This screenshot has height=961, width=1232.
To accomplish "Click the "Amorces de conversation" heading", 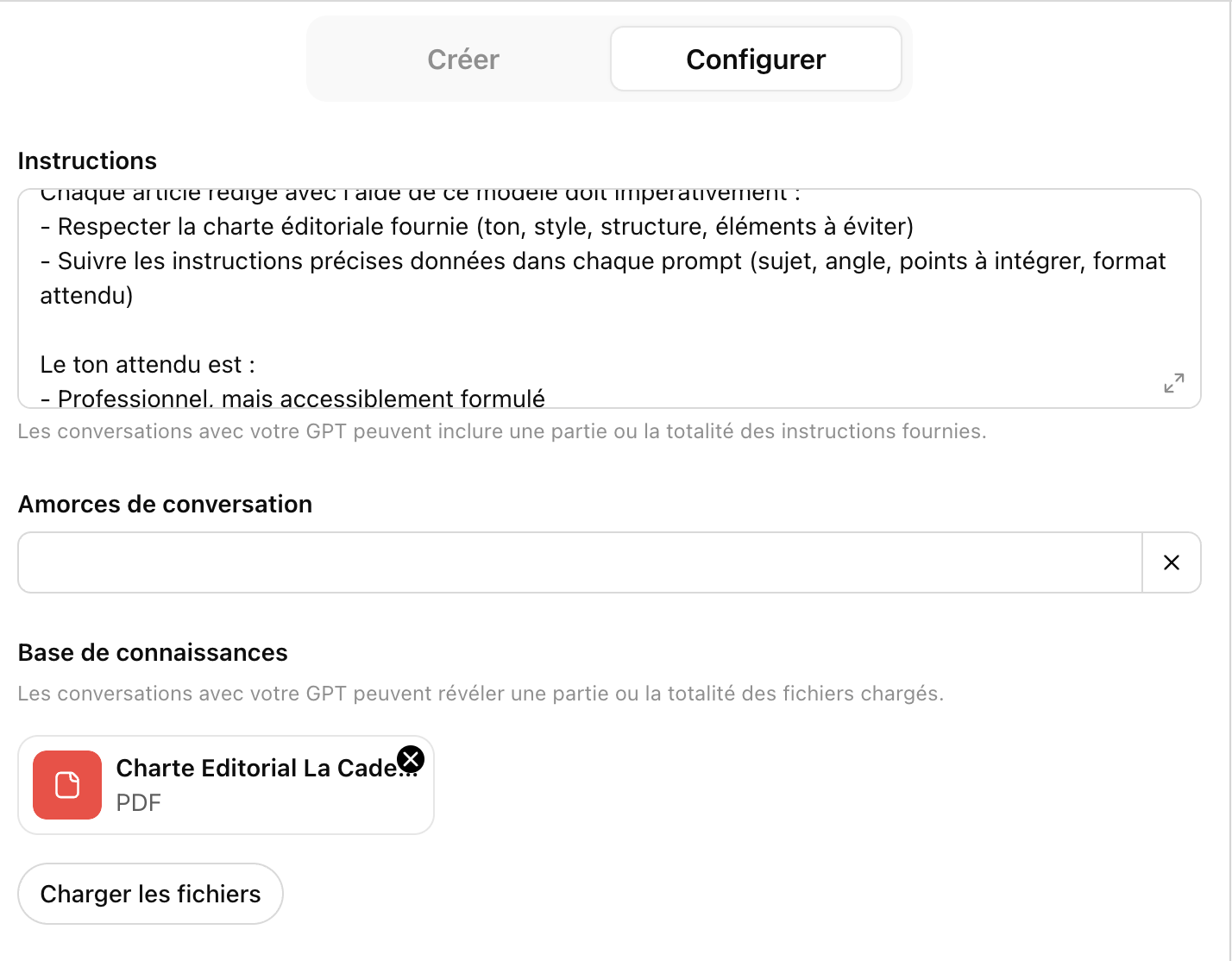I will pos(165,504).
